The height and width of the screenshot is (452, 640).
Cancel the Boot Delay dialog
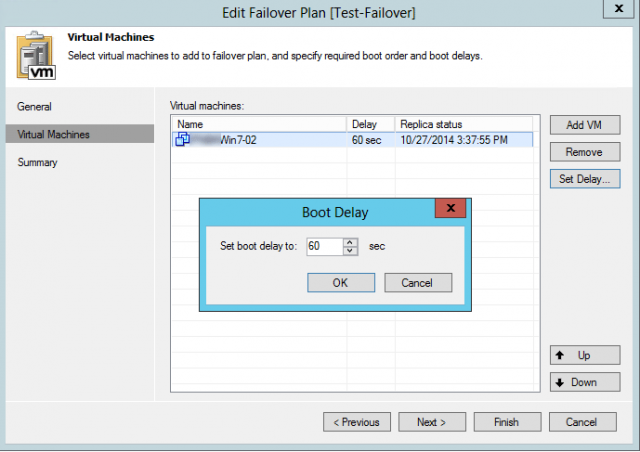418,283
